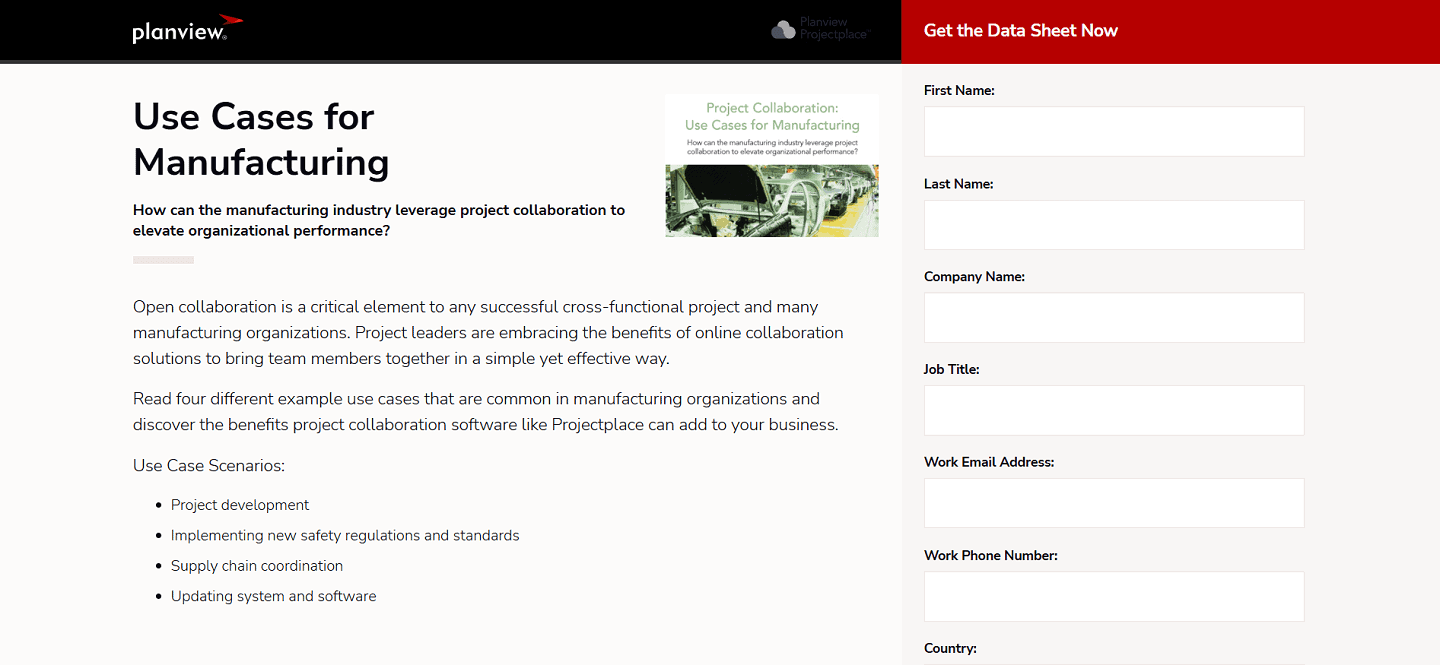Open the data sheet cover thumbnail image
This screenshot has width=1440, height=665.
[771, 164]
